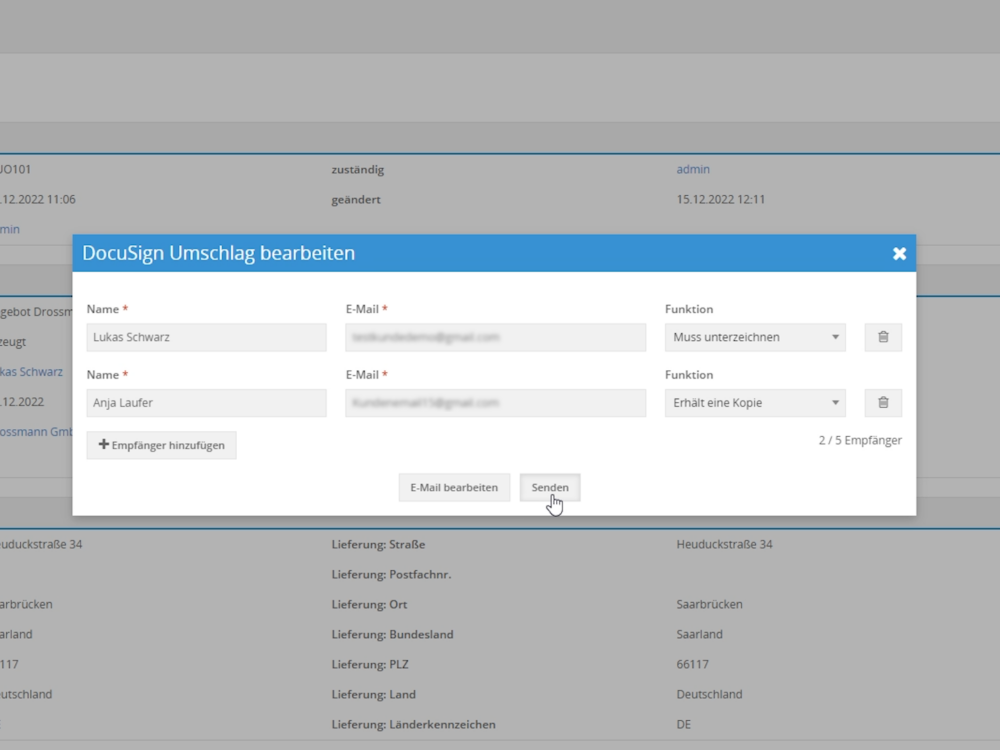Open the Muss unterzeichnen function dropdown
The width and height of the screenshot is (1000, 750).
(755, 337)
